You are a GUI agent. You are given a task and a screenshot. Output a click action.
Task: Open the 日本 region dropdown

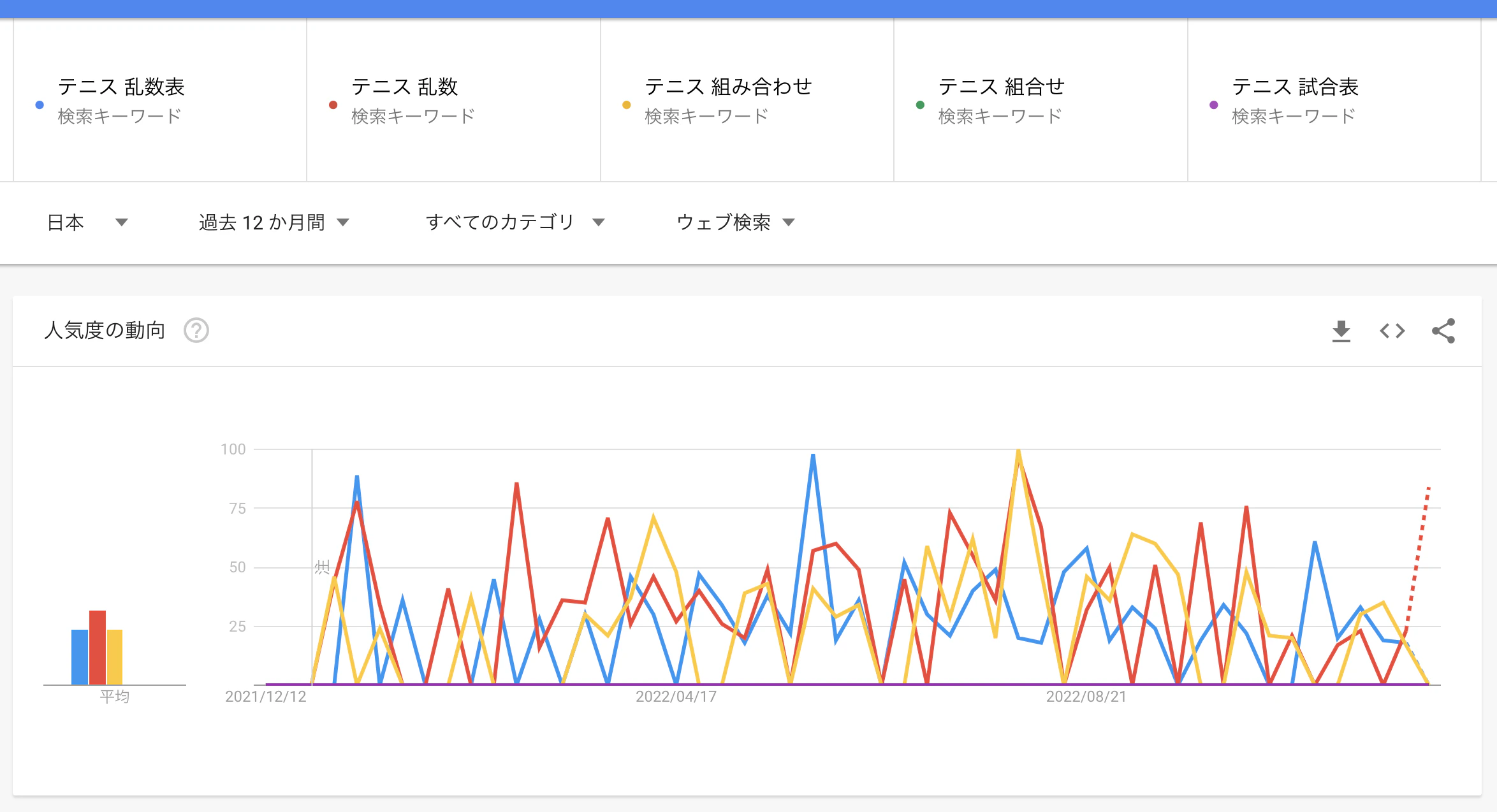point(87,222)
